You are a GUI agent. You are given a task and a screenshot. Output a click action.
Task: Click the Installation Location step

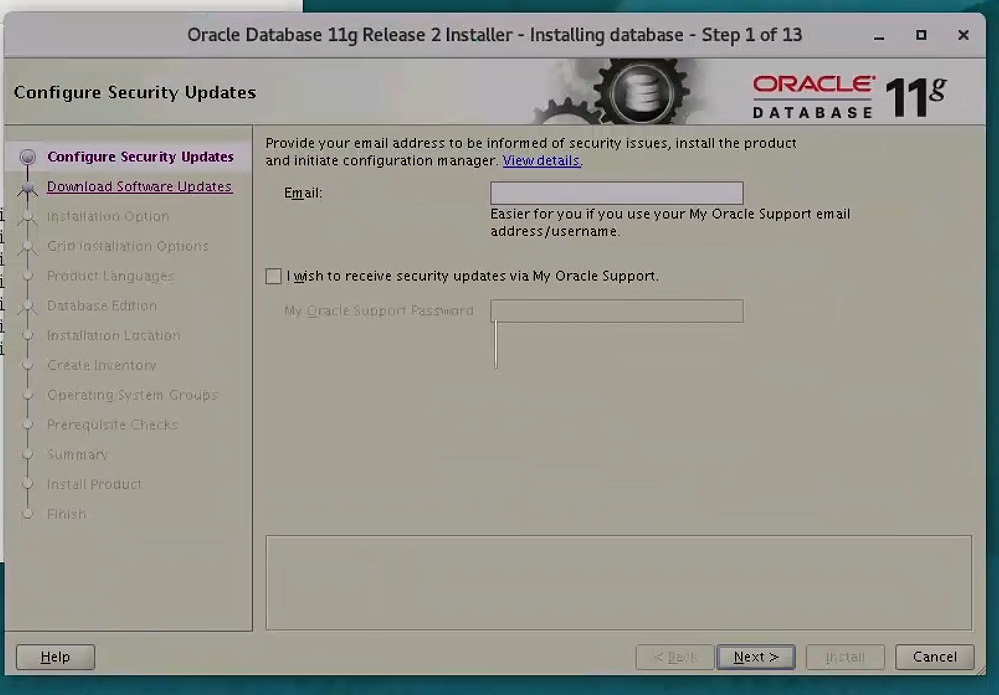[112, 335]
